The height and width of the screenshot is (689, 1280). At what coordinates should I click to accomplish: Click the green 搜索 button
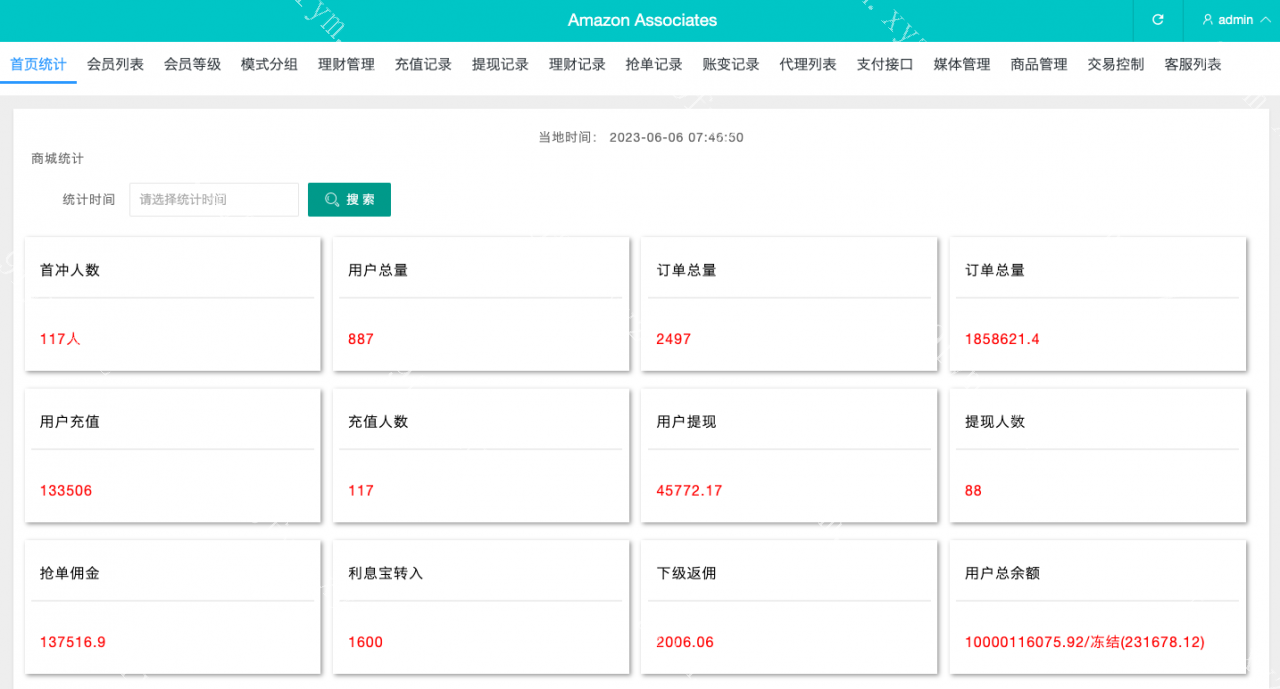tap(349, 200)
